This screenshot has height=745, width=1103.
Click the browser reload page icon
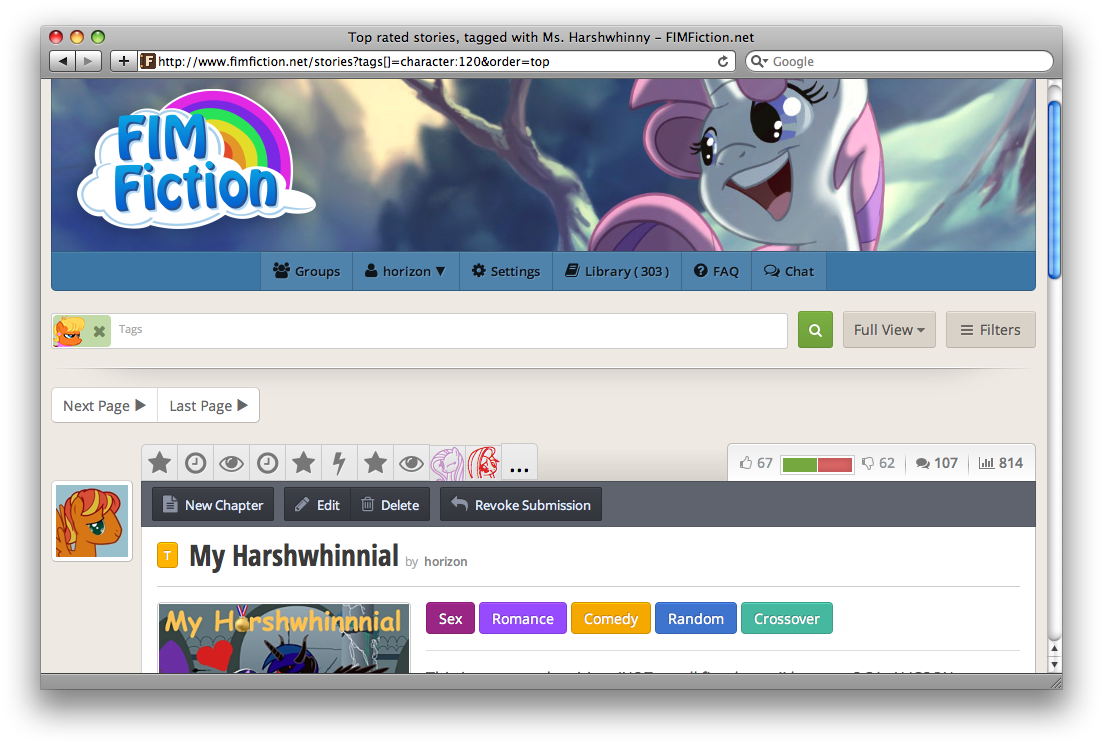pos(723,61)
